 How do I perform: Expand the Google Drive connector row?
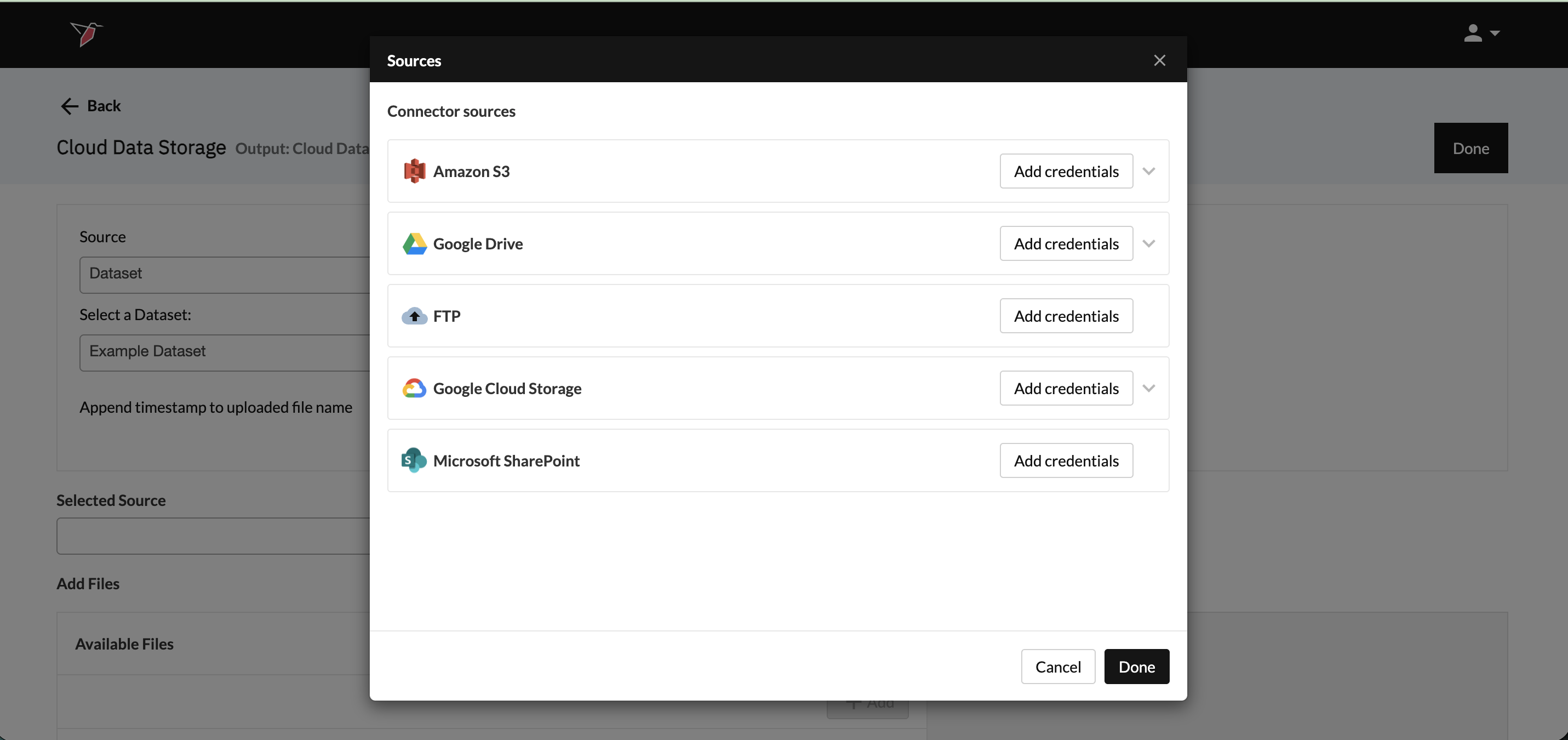point(1148,243)
